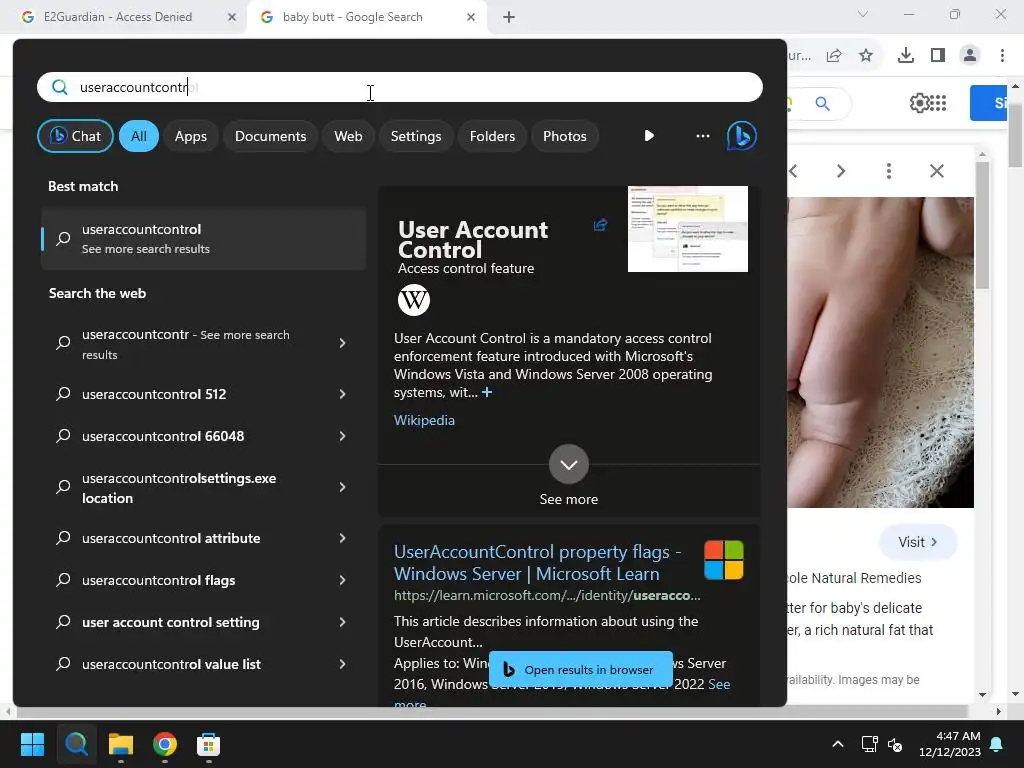This screenshot has width=1024, height=768.
Task: Select the Chat filter pill
Action: coord(75,136)
